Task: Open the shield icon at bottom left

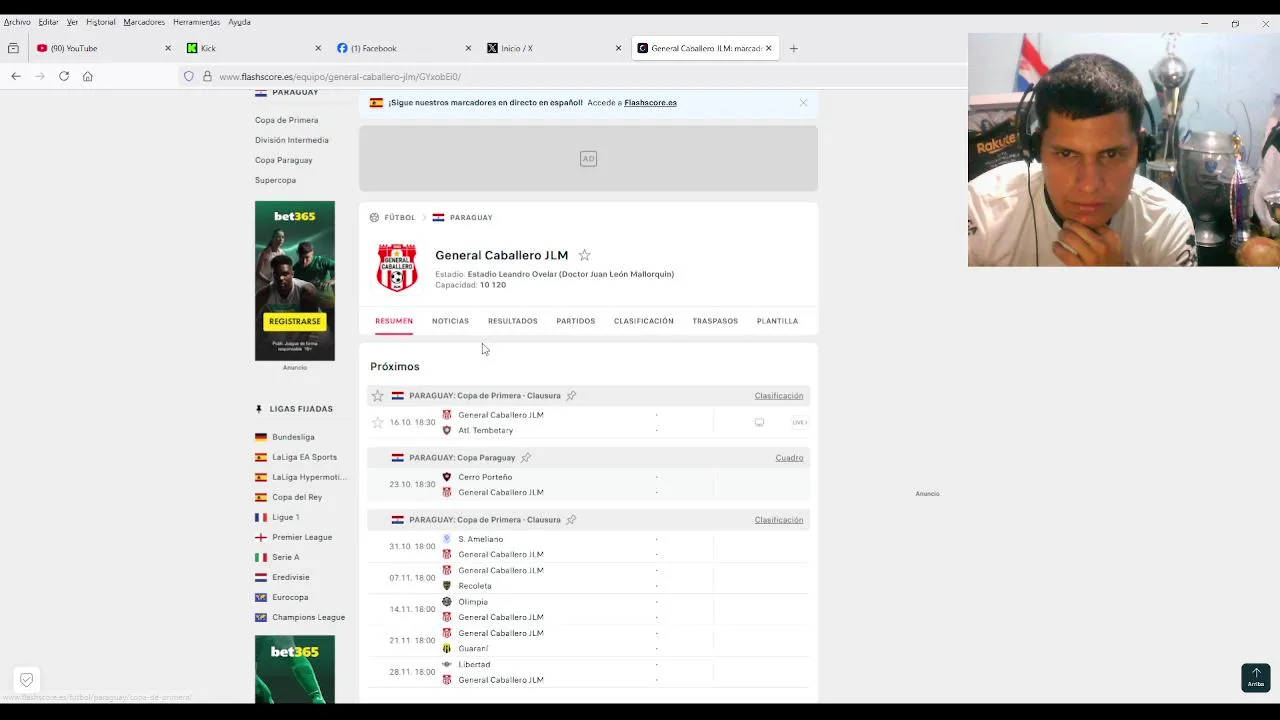Action: pos(27,679)
